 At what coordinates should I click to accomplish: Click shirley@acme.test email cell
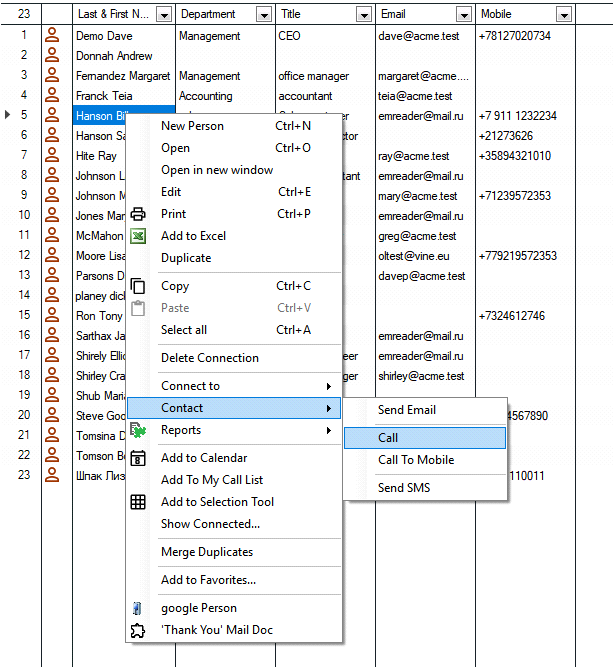pos(425,376)
